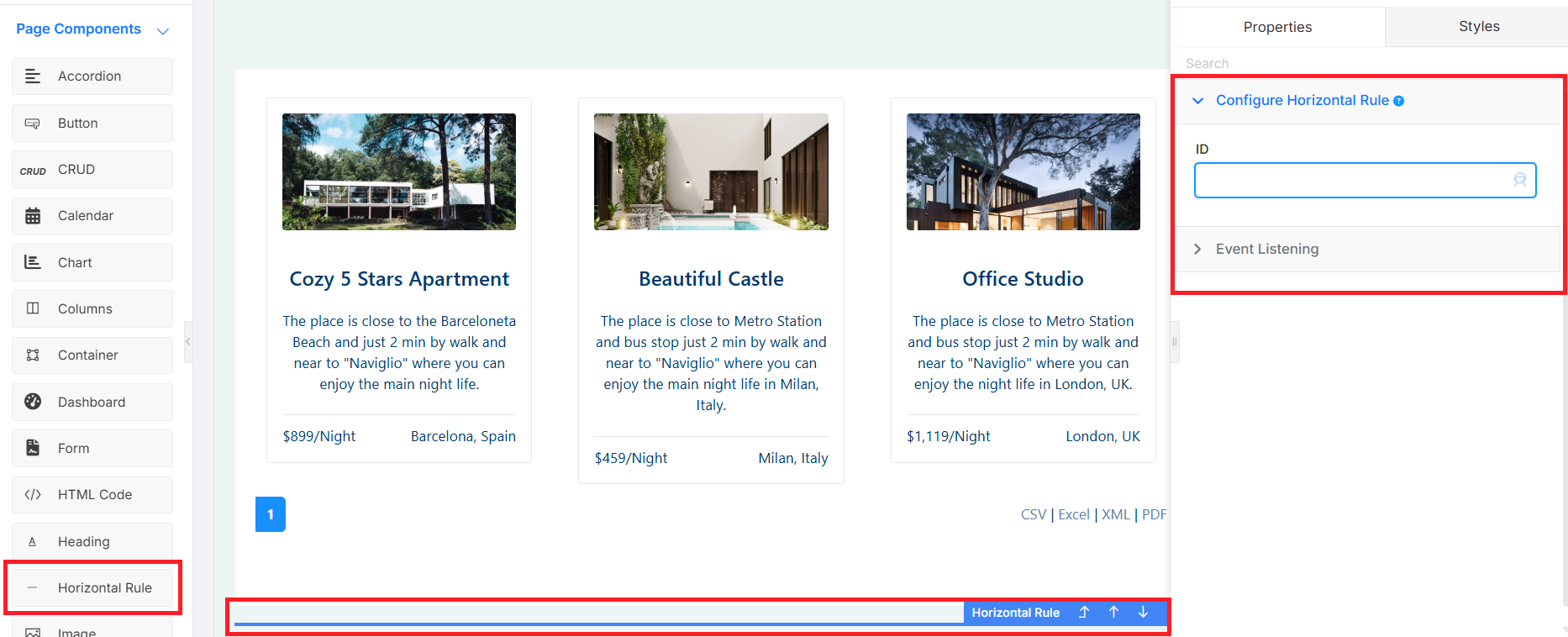This screenshot has height=637, width=1568.
Task: Select the Accordion component
Action: pyautogui.click(x=92, y=76)
